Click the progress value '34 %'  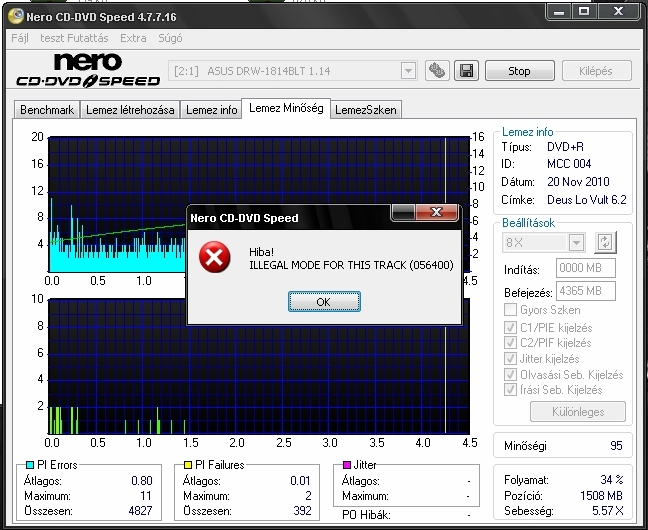click(x=612, y=480)
